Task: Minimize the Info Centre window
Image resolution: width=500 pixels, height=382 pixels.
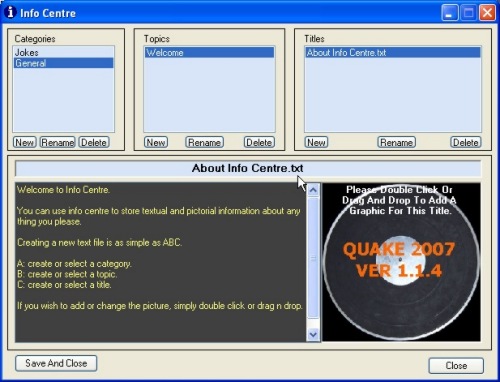Action: pyautogui.click(x=449, y=13)
